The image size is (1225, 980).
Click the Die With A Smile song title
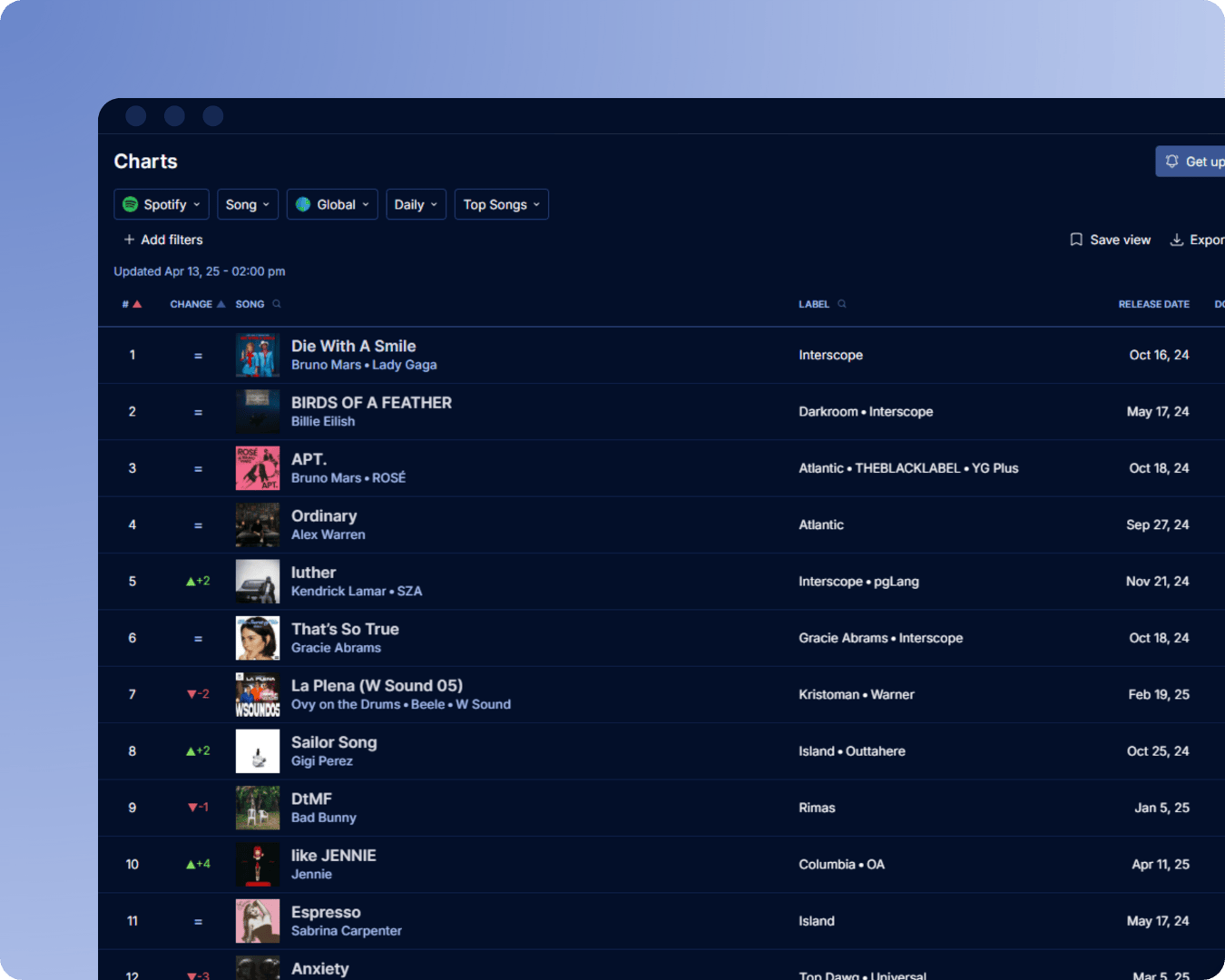click(353, 346)
